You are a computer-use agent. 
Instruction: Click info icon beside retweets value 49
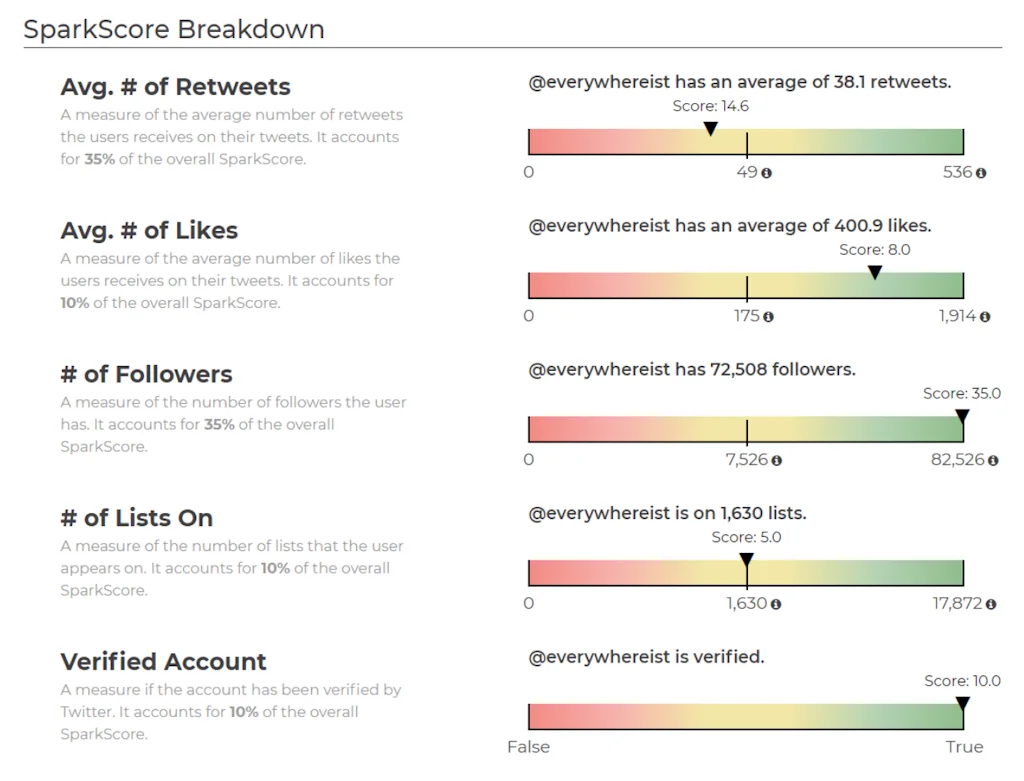point(767,173)
